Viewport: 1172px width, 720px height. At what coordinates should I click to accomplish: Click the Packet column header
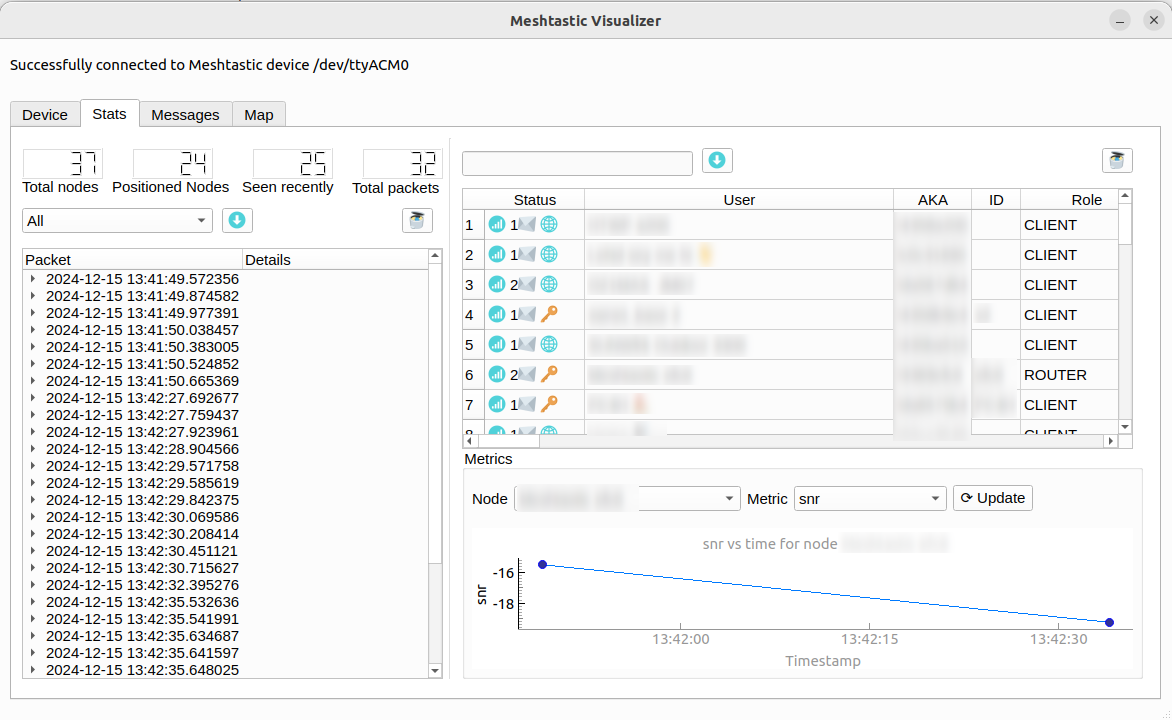(132, 259)
